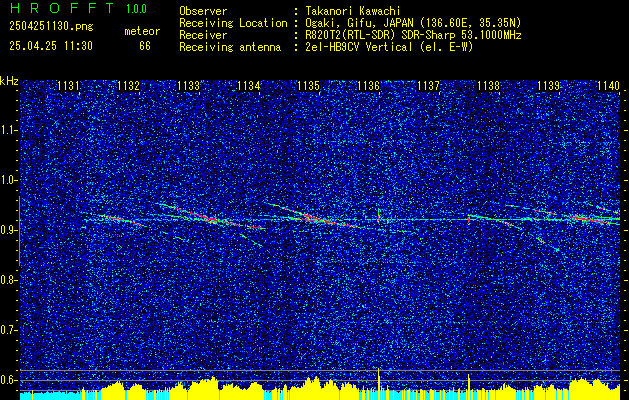Click the 1138 time marker
The image size is (629, 400).
coord(489,85)
